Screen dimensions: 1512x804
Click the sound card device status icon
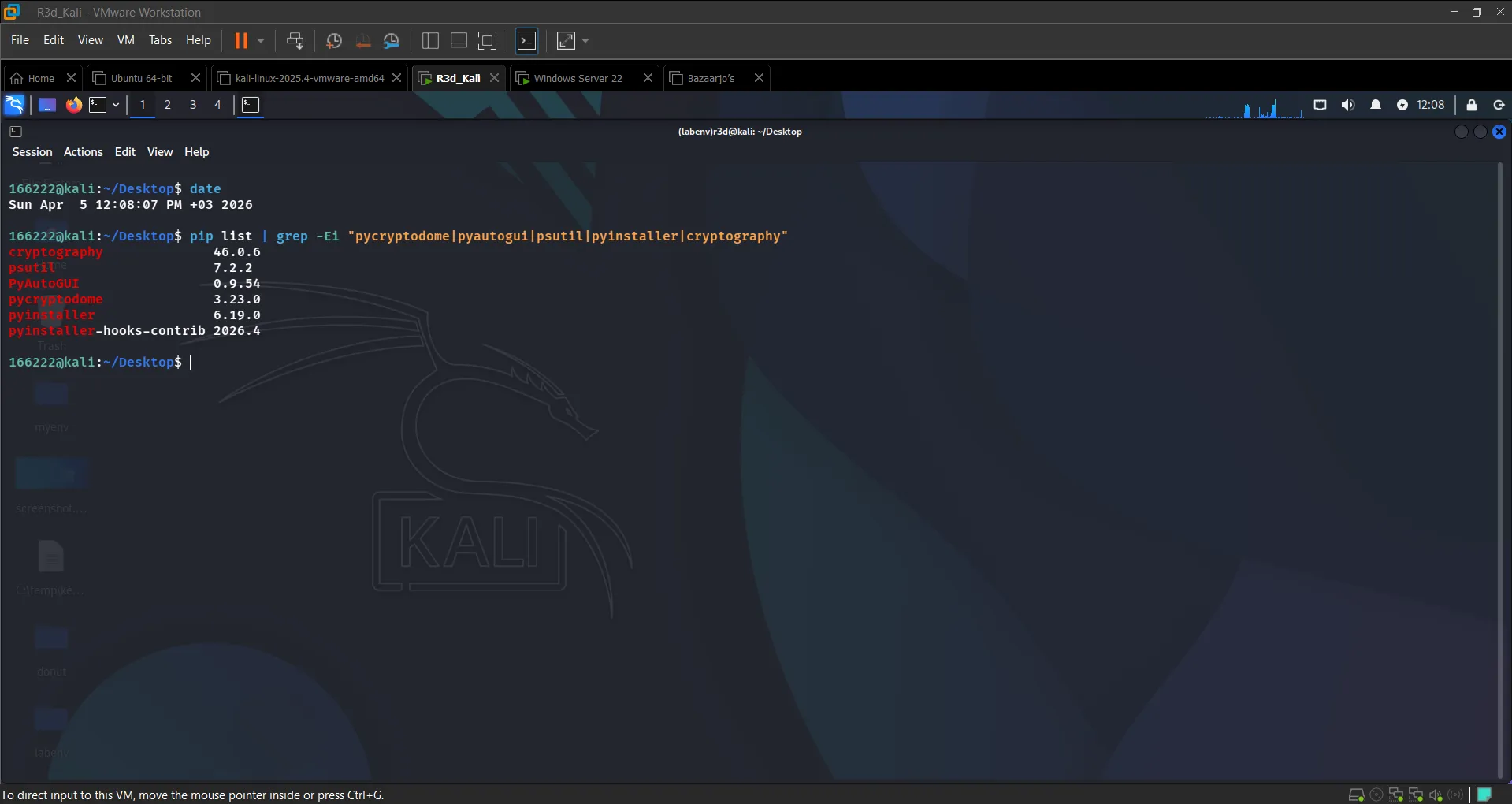click(1436, 795)
